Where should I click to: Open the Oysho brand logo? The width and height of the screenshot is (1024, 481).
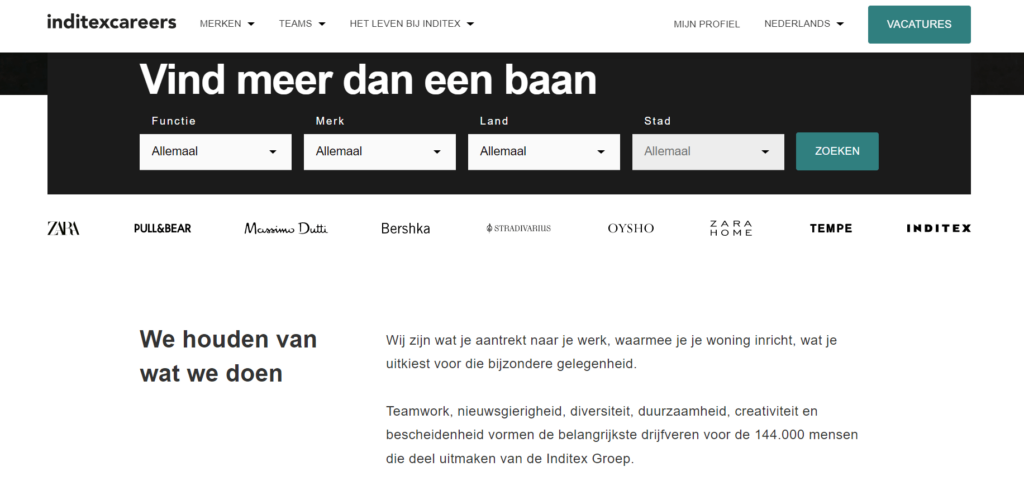point(630,228)
